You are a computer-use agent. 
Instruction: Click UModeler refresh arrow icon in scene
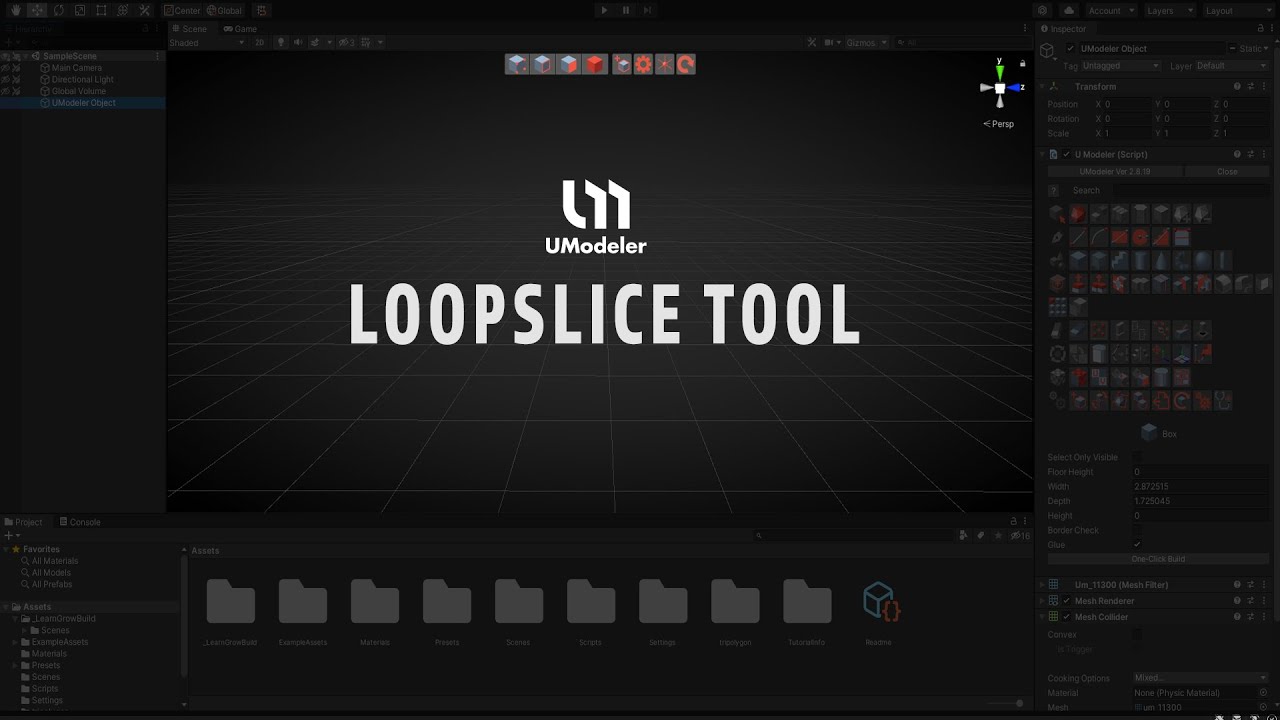685,64
